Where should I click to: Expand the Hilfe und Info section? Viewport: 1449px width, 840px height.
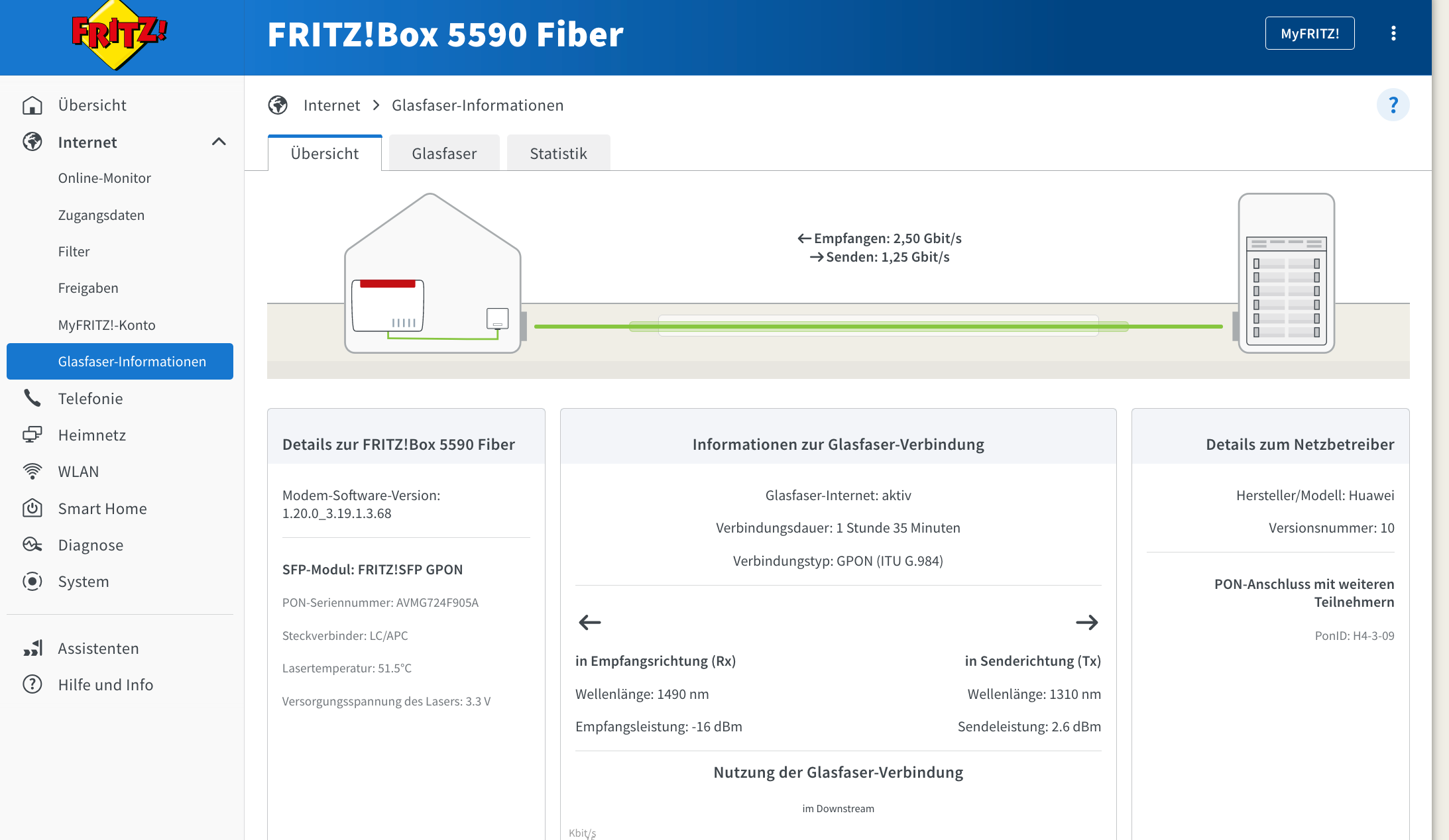tap(105, 684)
